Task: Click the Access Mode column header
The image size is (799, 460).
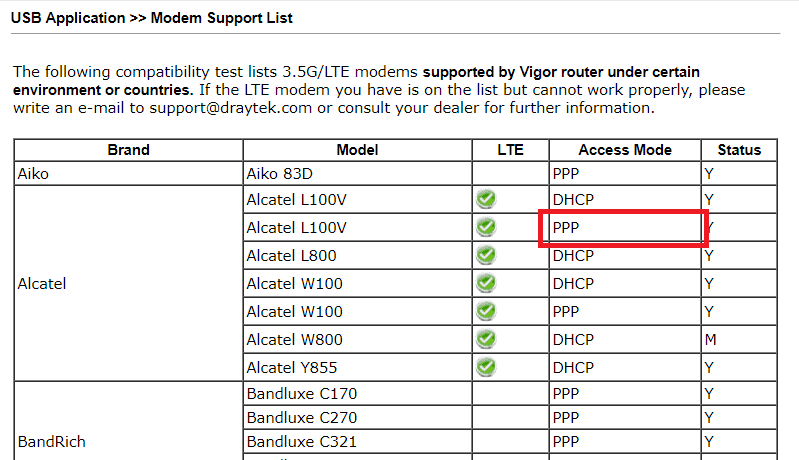Action: pos(625,150)
